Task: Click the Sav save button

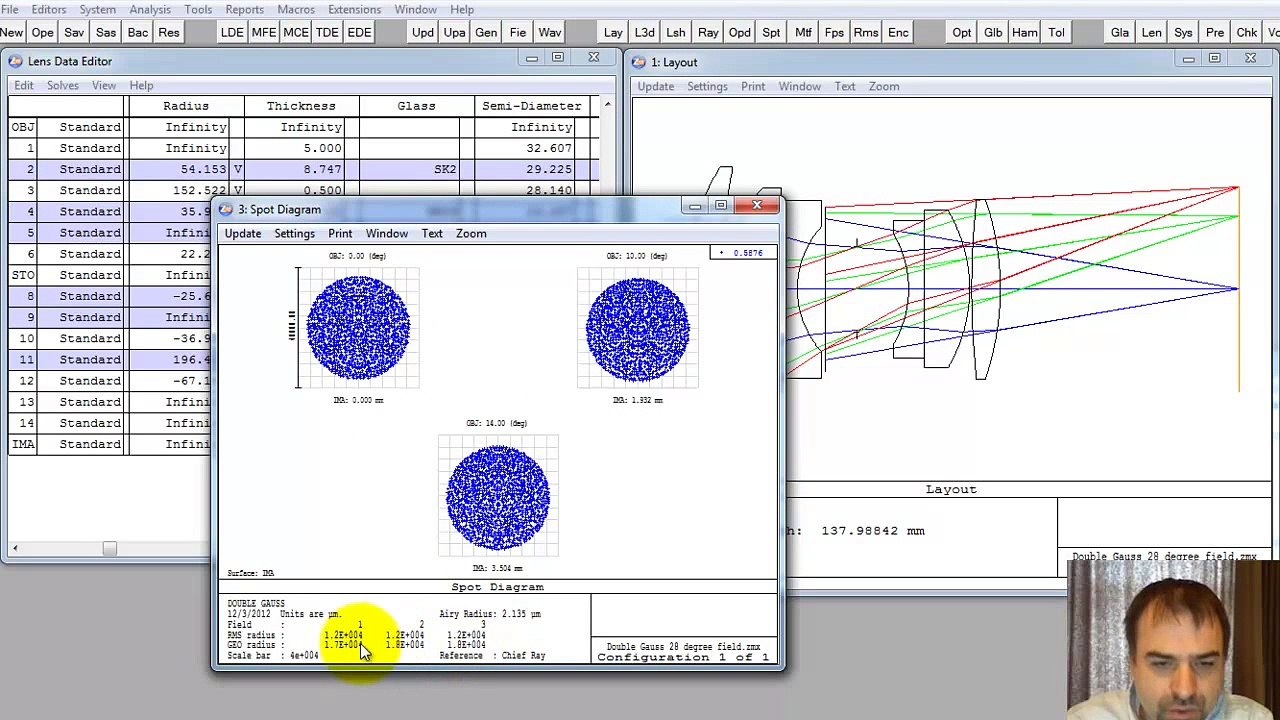Action: (x=74, y=32)
